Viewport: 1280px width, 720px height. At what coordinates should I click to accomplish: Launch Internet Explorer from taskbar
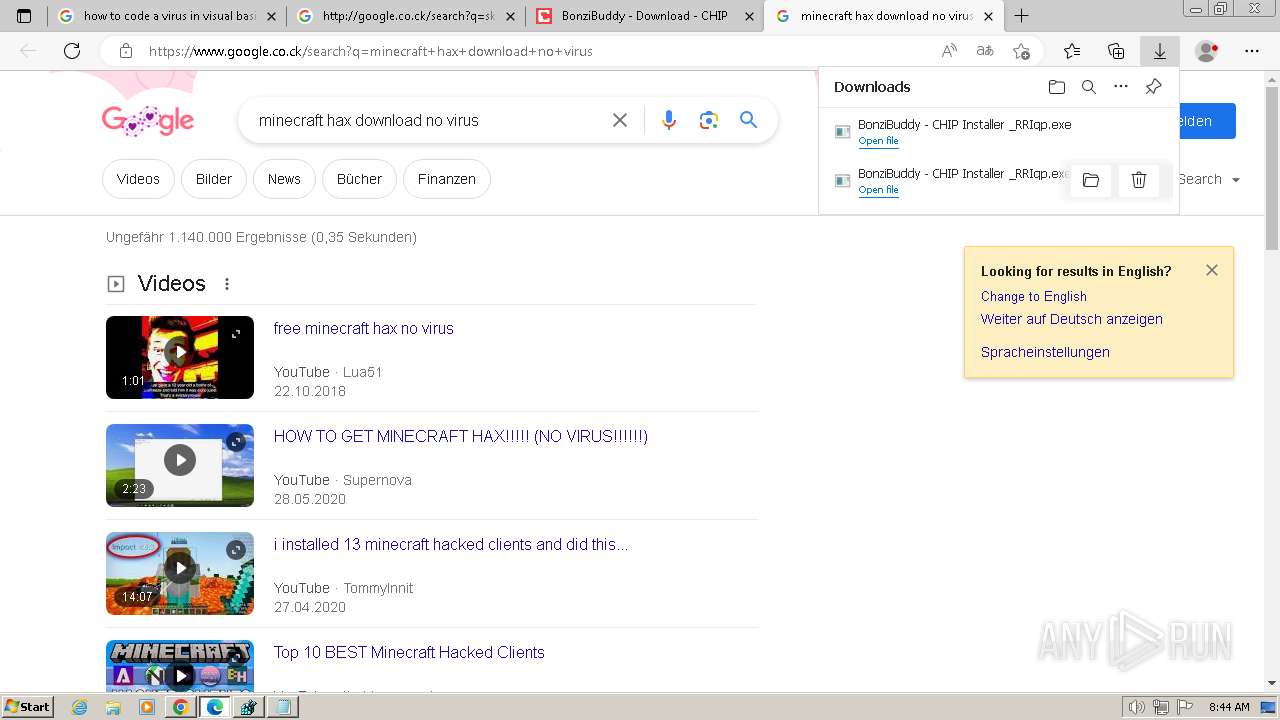pyautogui.click(x=81, y=707)
